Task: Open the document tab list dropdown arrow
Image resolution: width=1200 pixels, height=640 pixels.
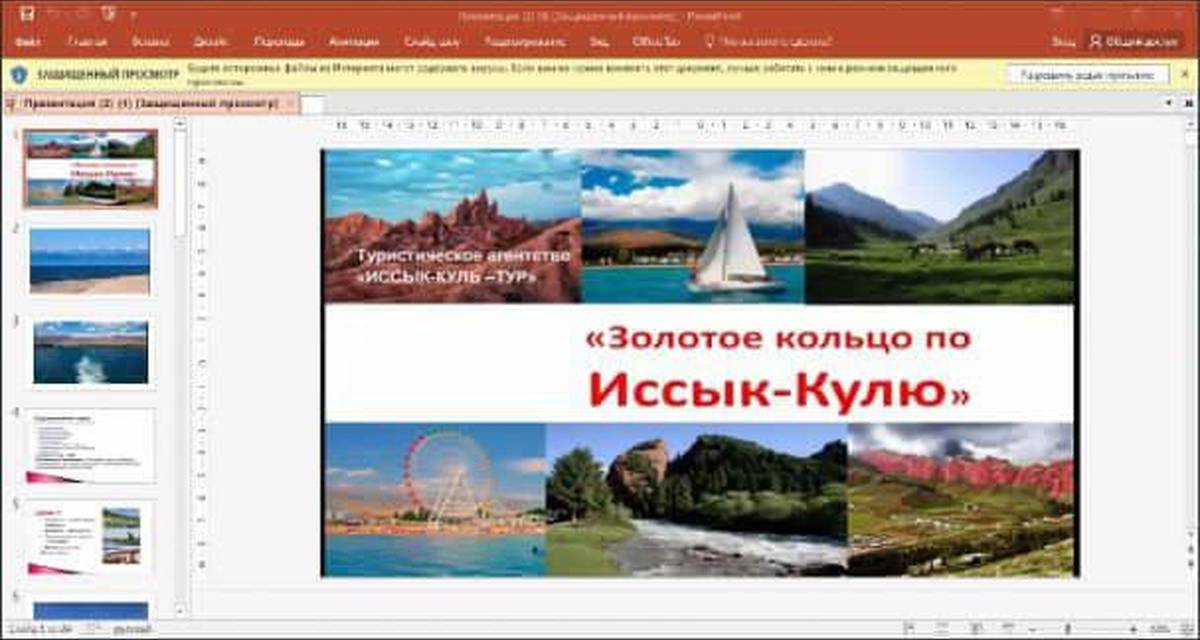Action: (x=1169, y=103)
